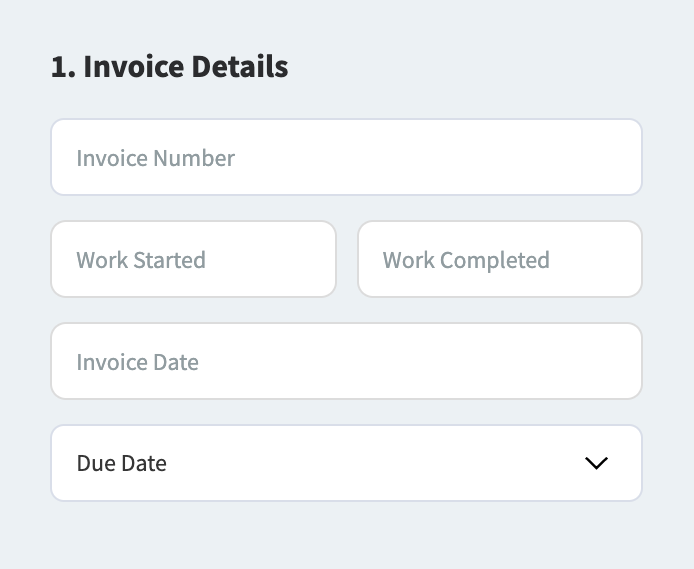The image size is (694, 569).
Task: Place cursor in the invoice number box
Action: tap(346, 157)
